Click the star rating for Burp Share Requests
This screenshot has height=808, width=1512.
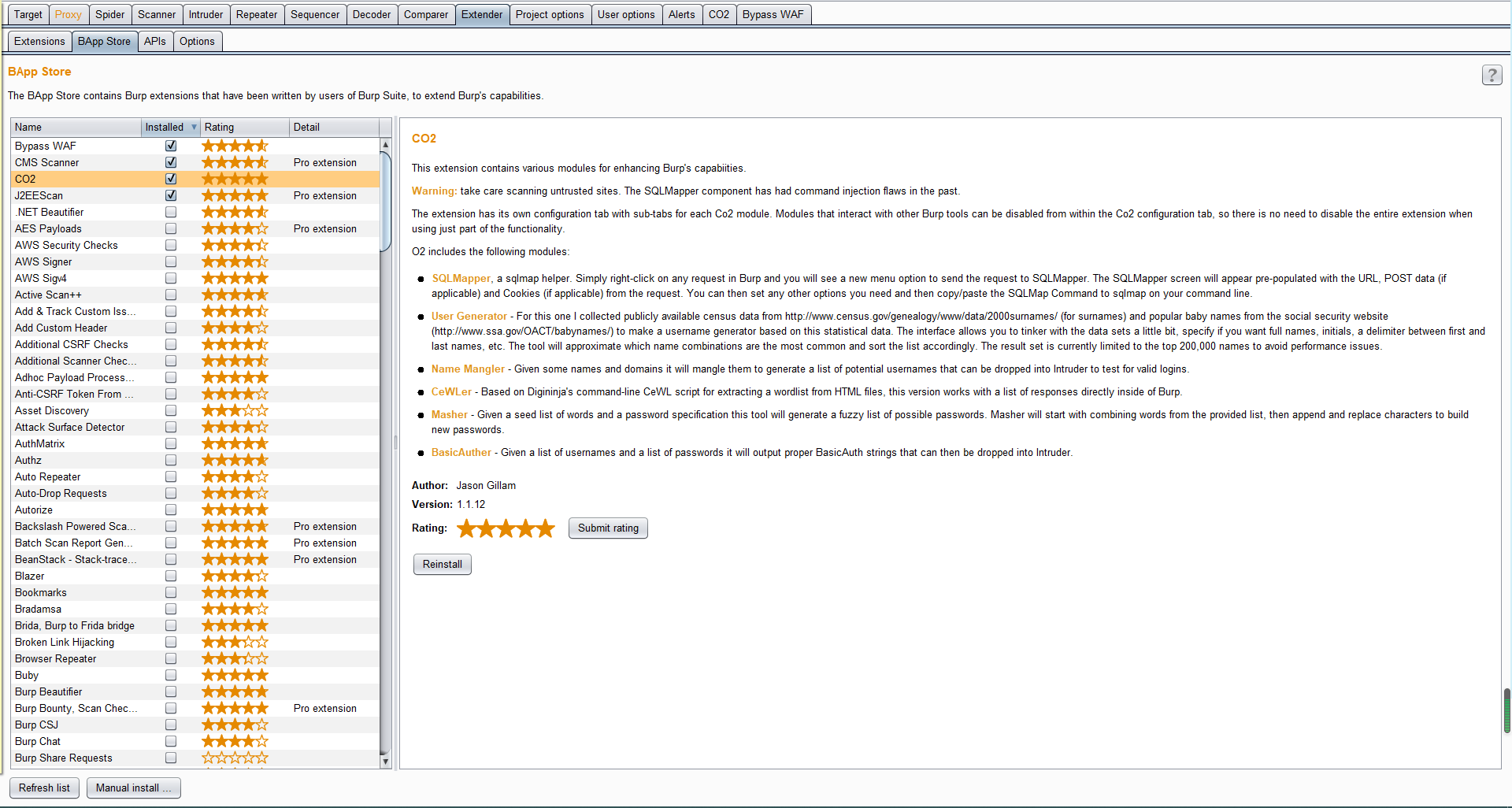pos(235,758)
